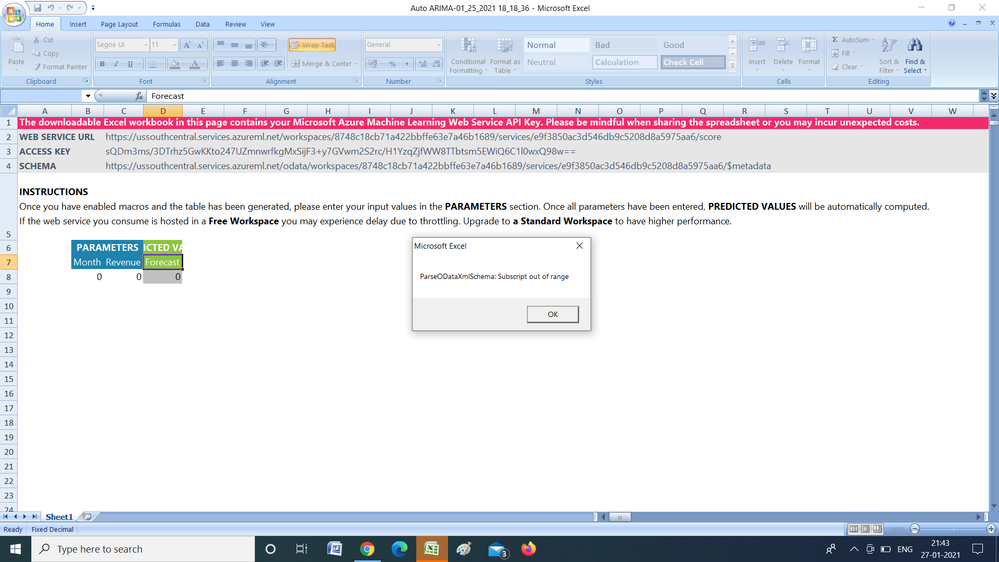Screen dimensions: 999x562
Task: Click the zoom slider on the status bar
Action: (952, 529)
